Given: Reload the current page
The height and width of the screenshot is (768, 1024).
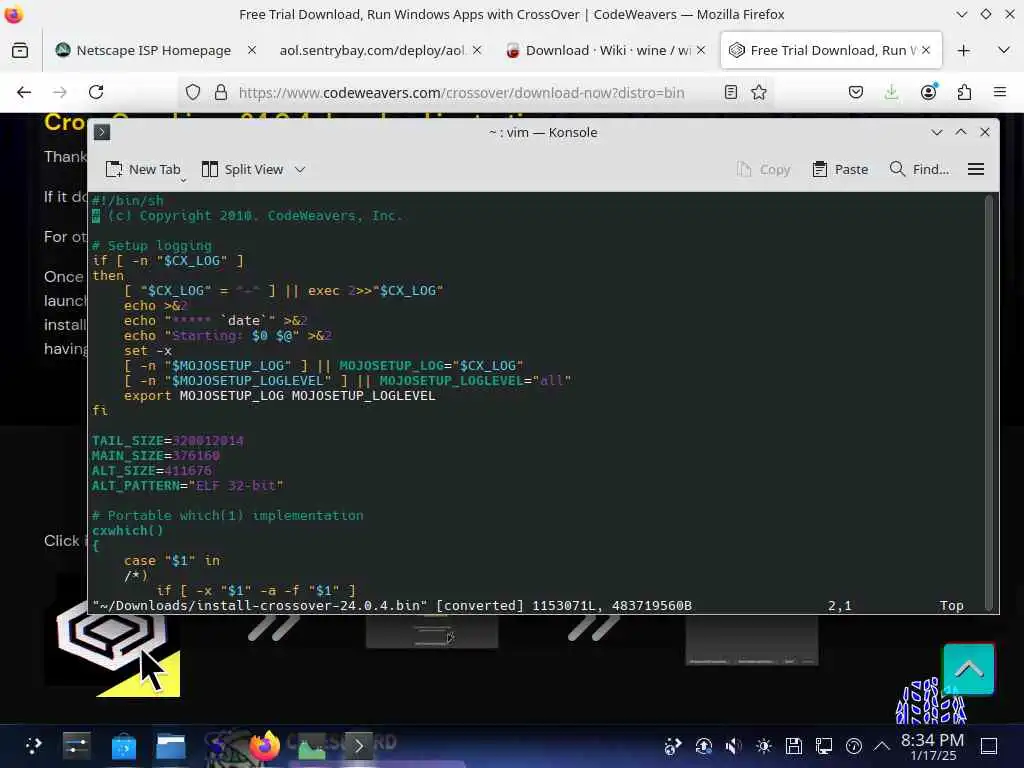Looking at the screenshot, I should pos(96,93).
